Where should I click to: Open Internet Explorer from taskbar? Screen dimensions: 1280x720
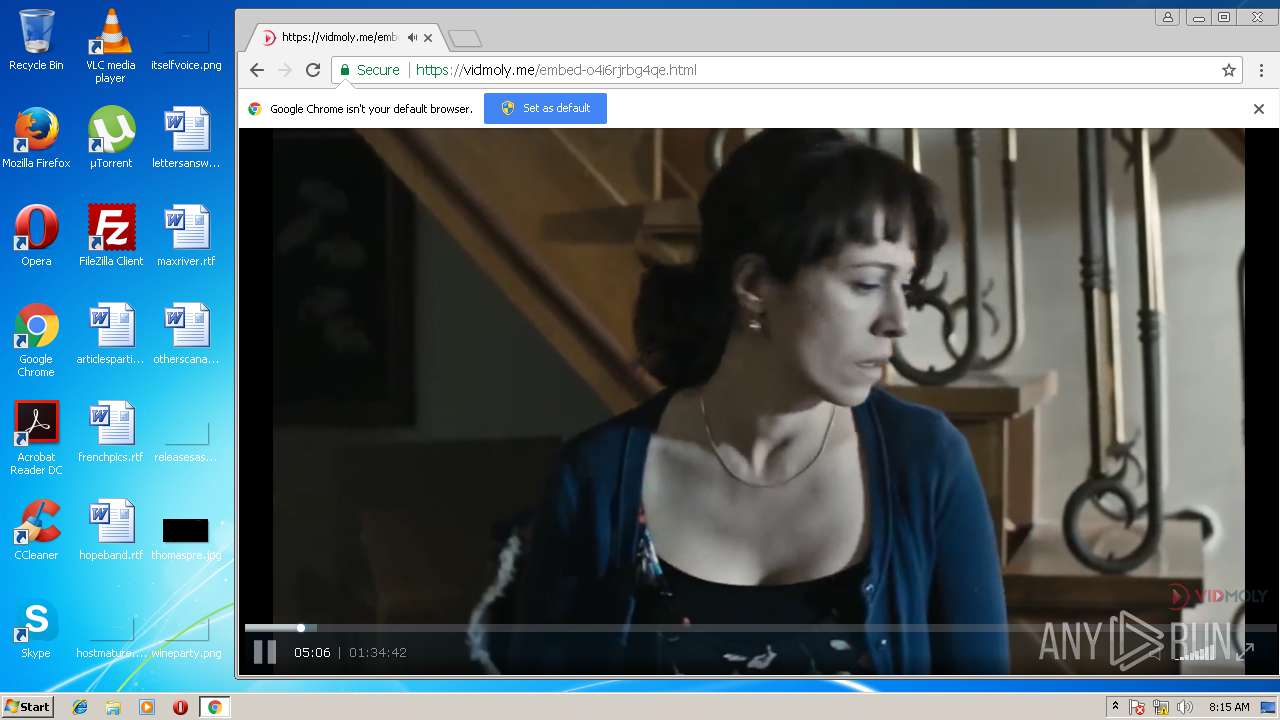(80, 707)
